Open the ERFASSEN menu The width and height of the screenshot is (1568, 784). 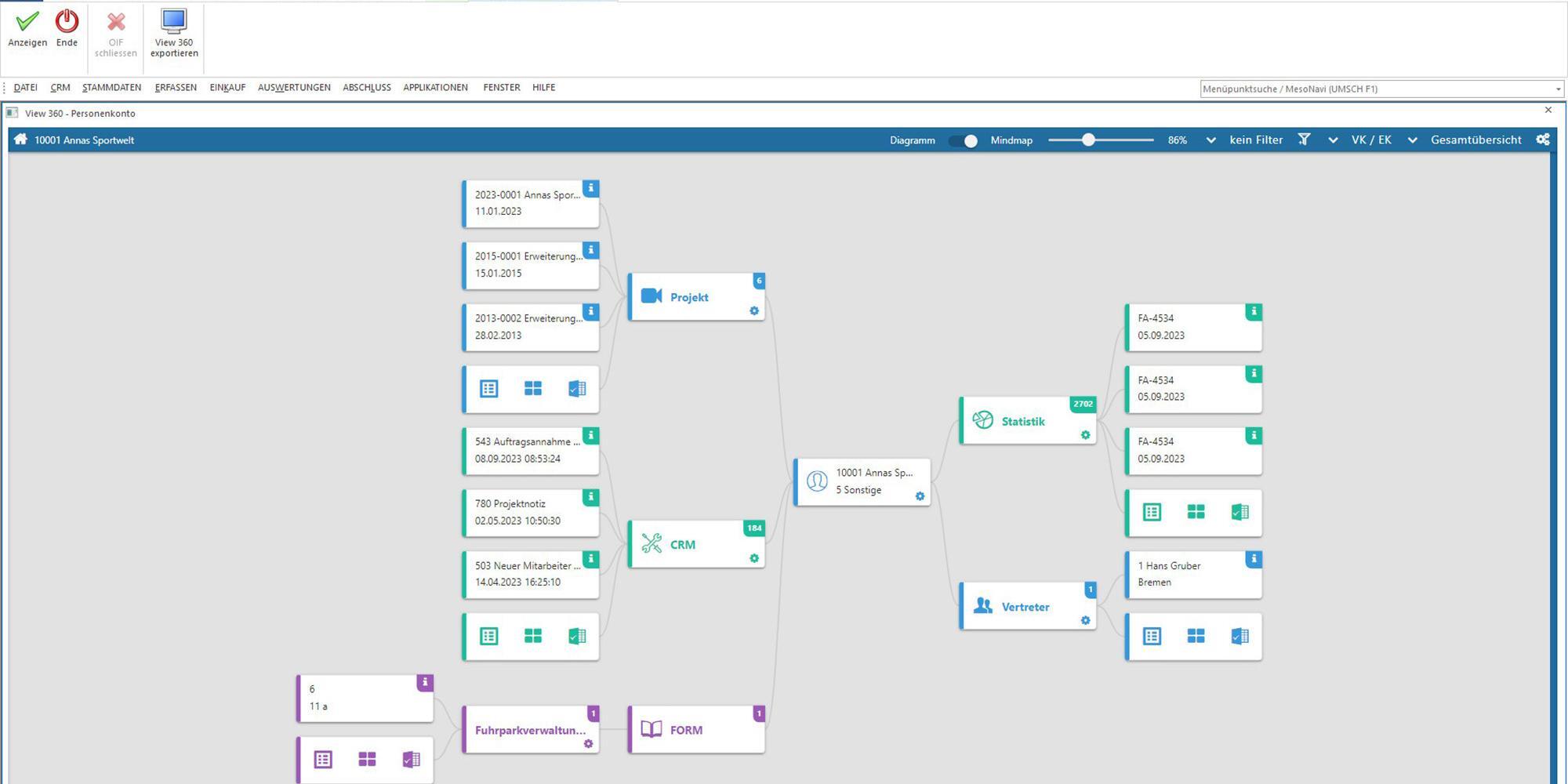[176, 88]
